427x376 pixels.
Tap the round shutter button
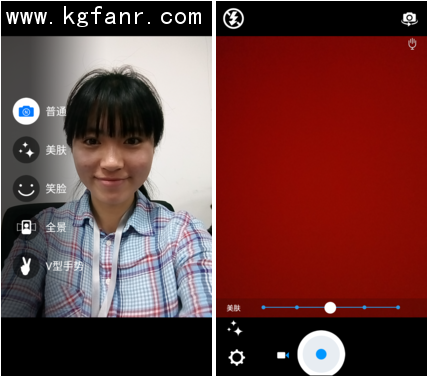point(321,354)
